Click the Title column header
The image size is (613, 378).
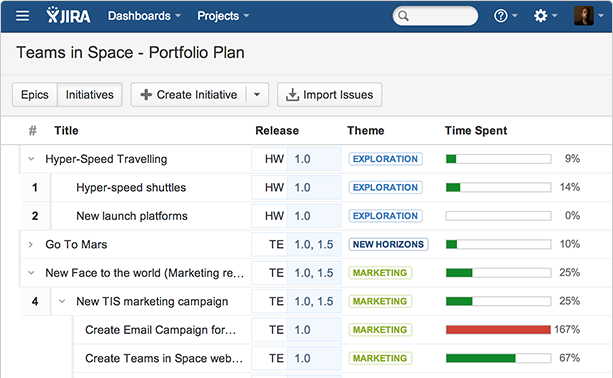click(x=66, y=131)
